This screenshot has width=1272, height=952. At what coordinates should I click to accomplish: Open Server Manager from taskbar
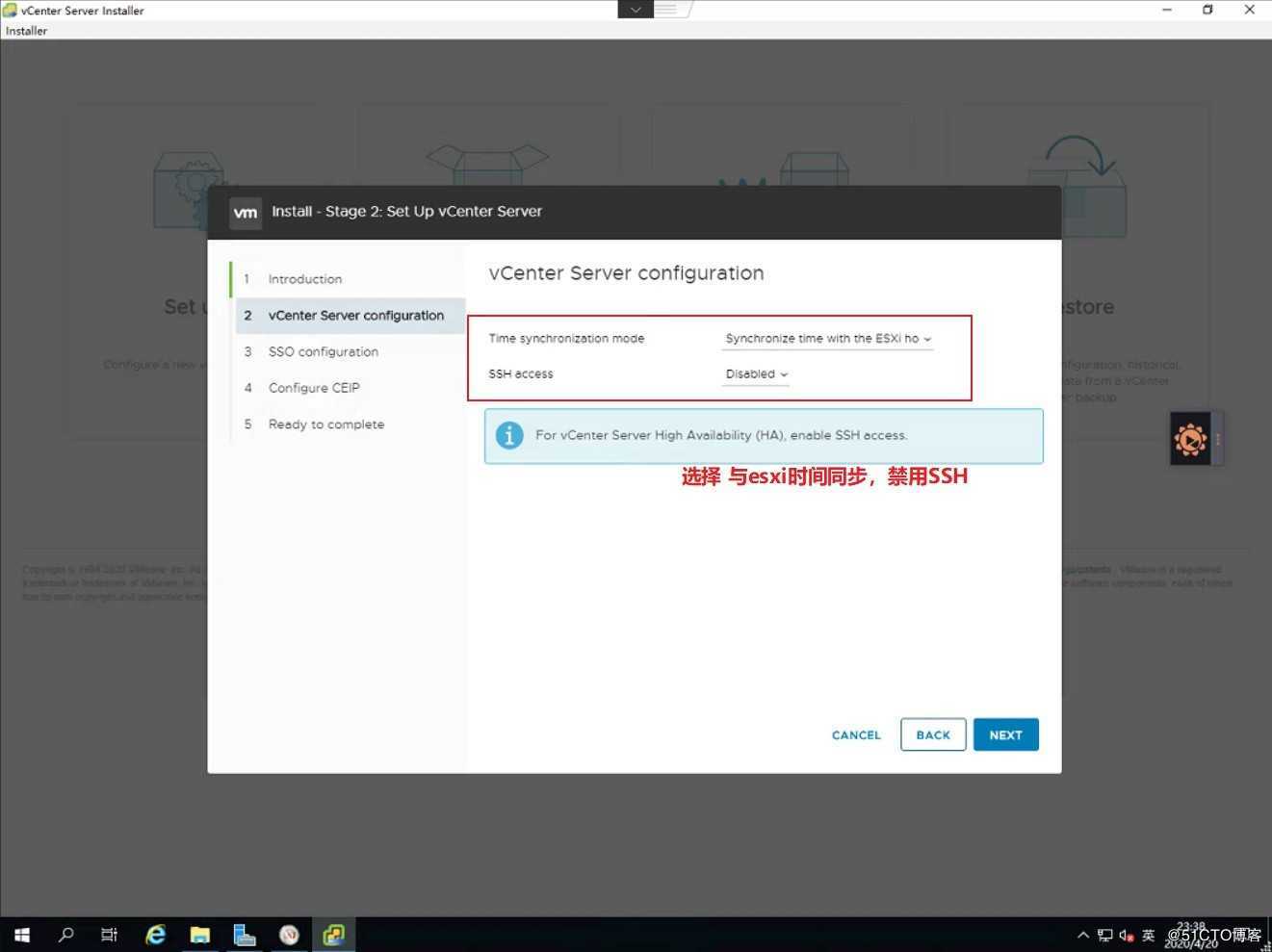pos(245,935)
